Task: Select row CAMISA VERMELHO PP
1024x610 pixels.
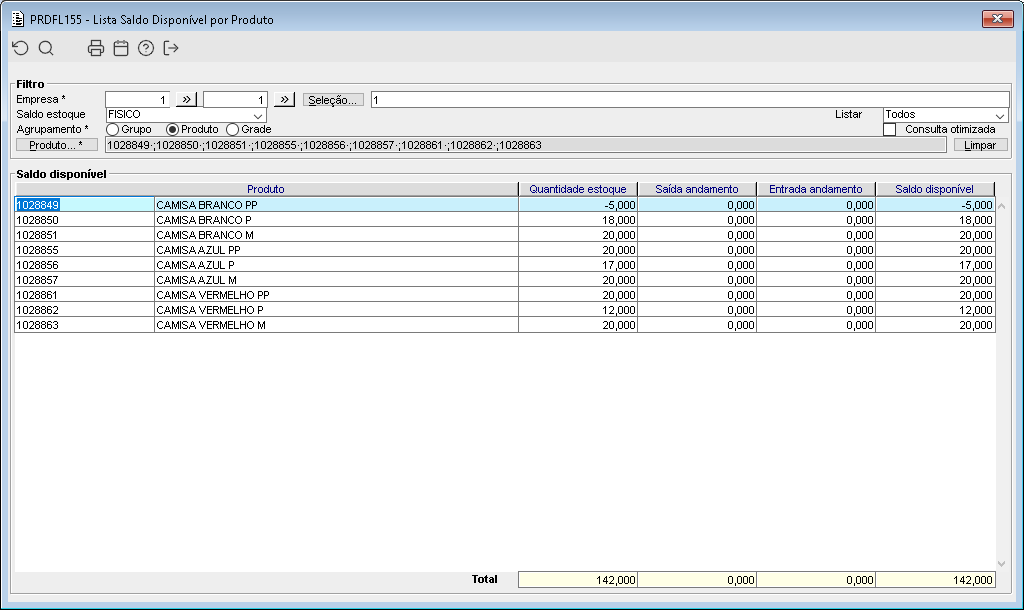Action: 336,295
